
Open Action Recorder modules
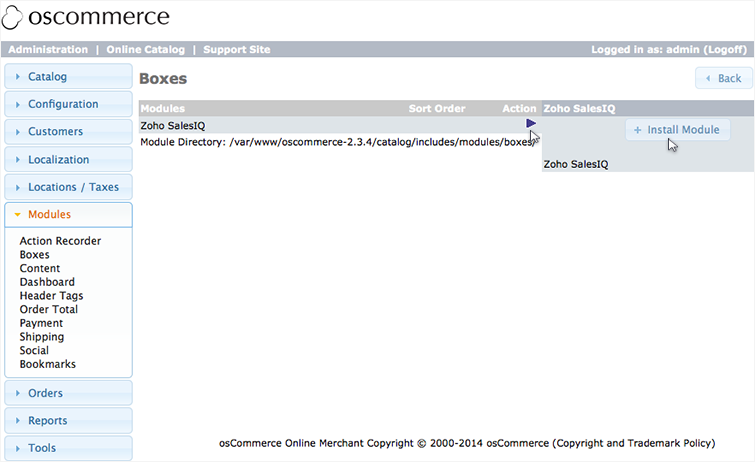60,241
